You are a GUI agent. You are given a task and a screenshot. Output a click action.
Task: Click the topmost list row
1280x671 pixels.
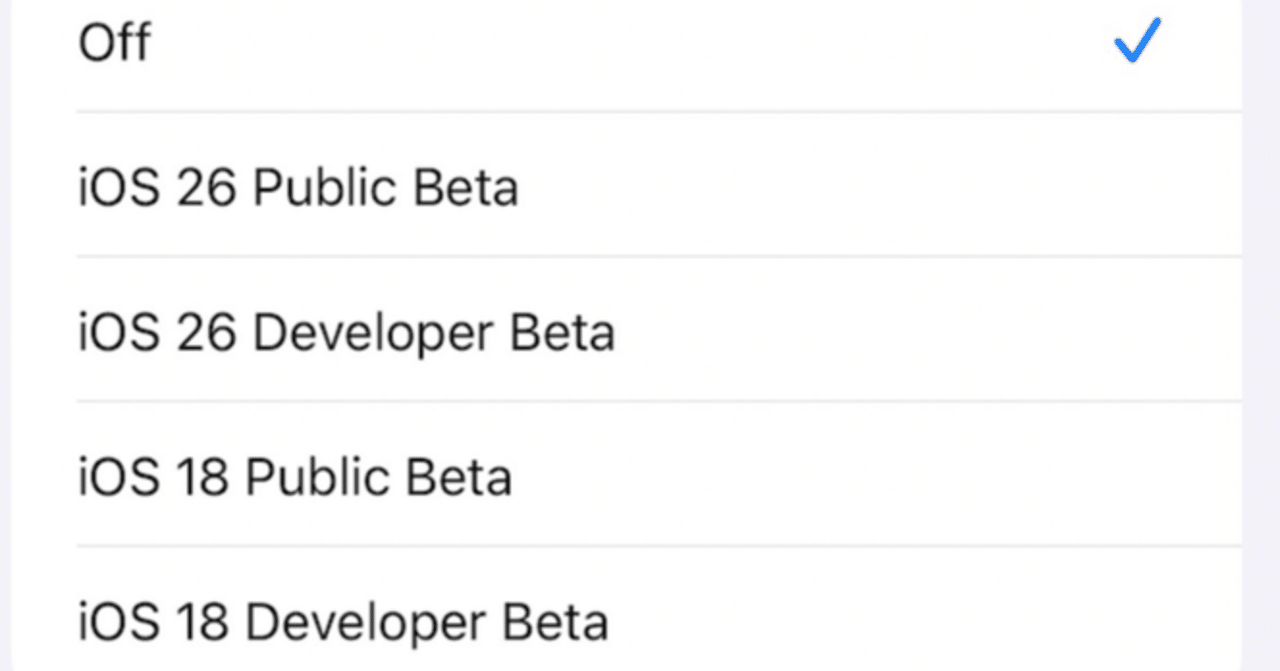(x=400, y=42)
